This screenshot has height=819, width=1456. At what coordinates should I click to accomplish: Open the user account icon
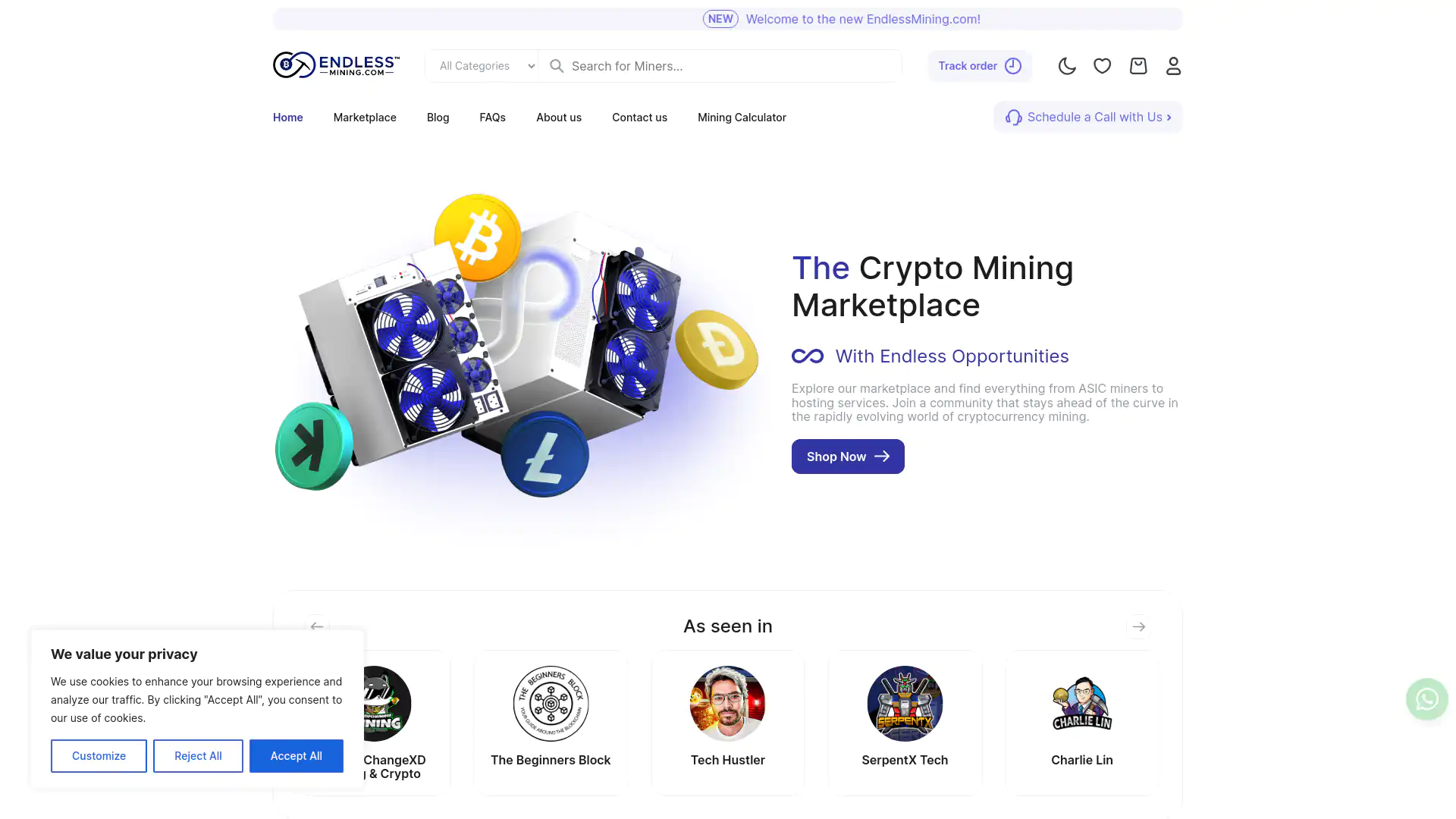[1173, 66]
